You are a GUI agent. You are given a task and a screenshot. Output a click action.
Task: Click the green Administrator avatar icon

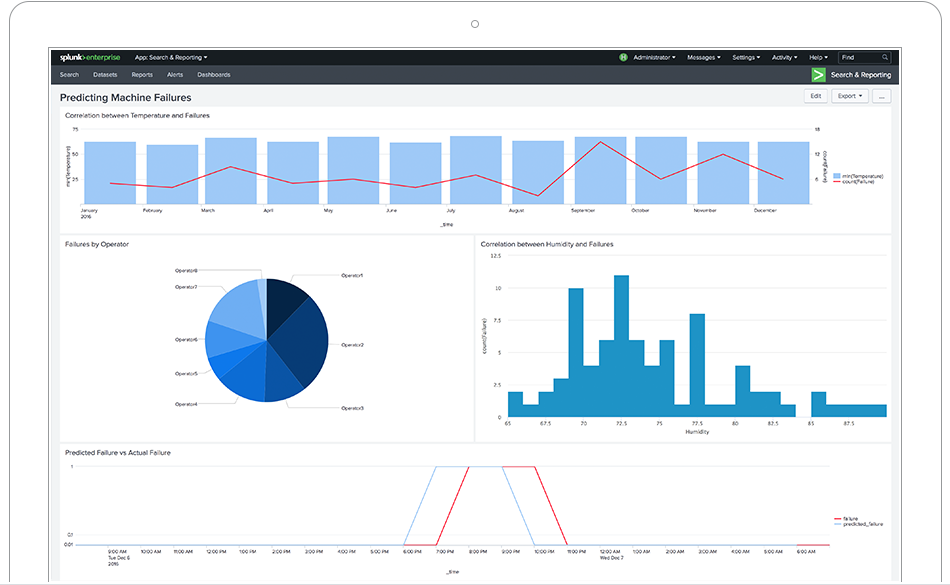coord(623,58)
